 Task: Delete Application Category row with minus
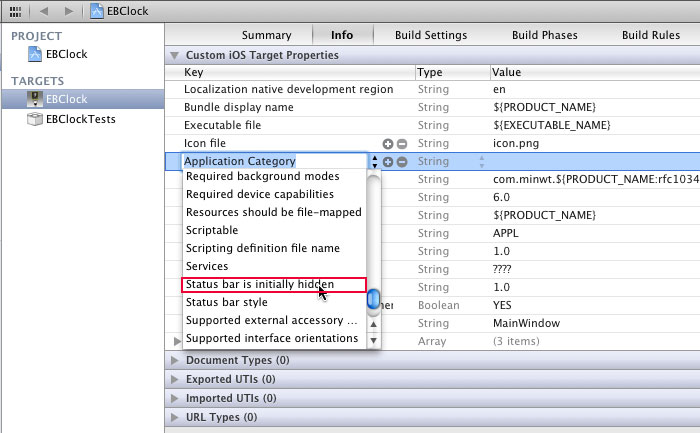click(402, 162)
